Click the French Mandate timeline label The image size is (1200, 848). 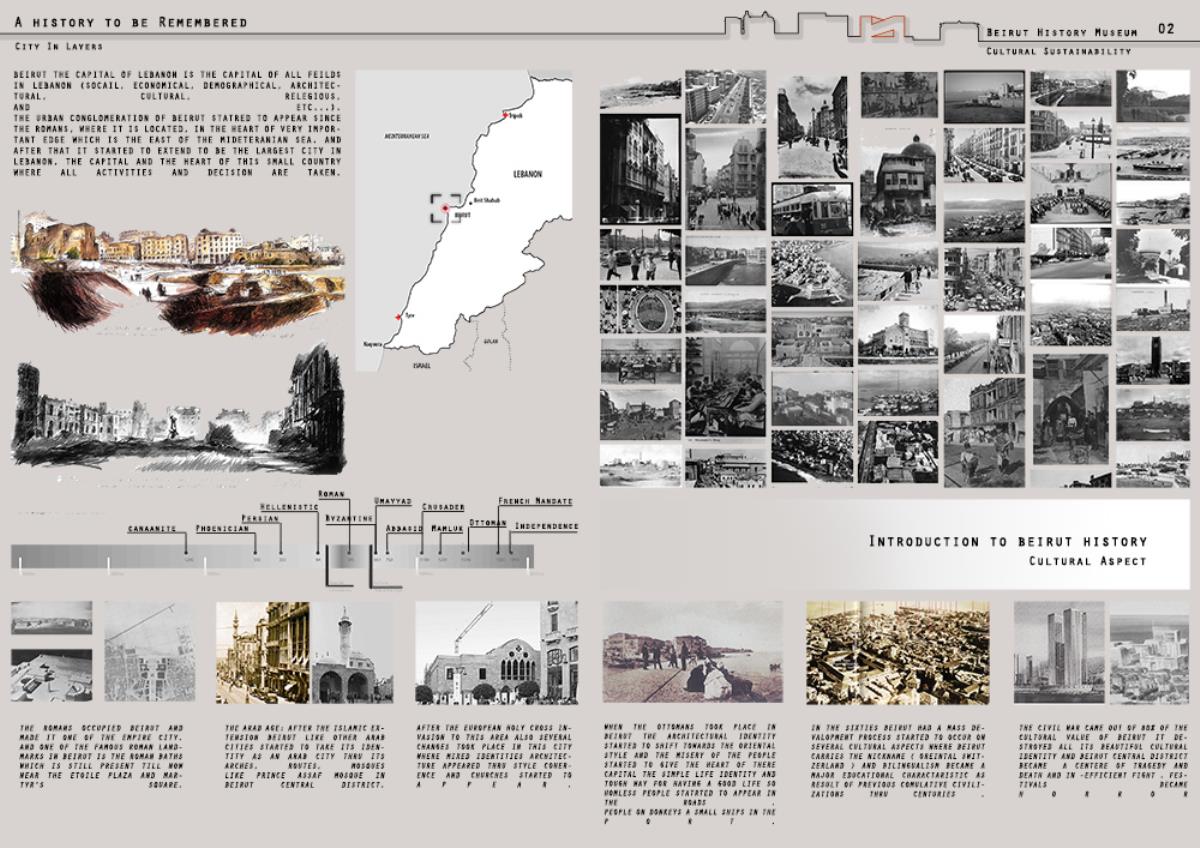point(535,501)
